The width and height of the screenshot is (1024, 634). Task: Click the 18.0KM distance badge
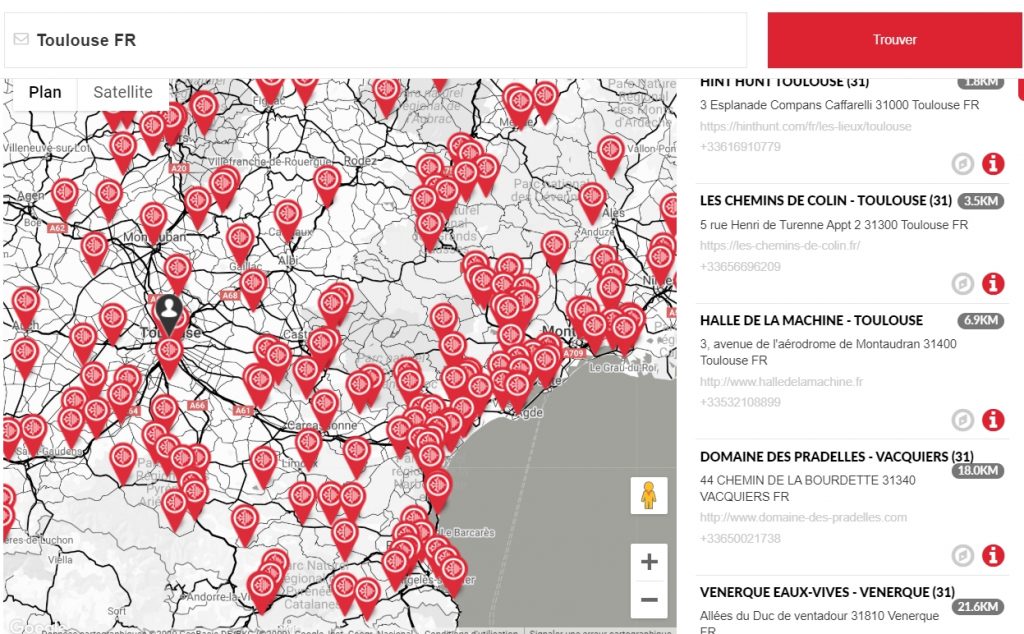coord(978,470)
